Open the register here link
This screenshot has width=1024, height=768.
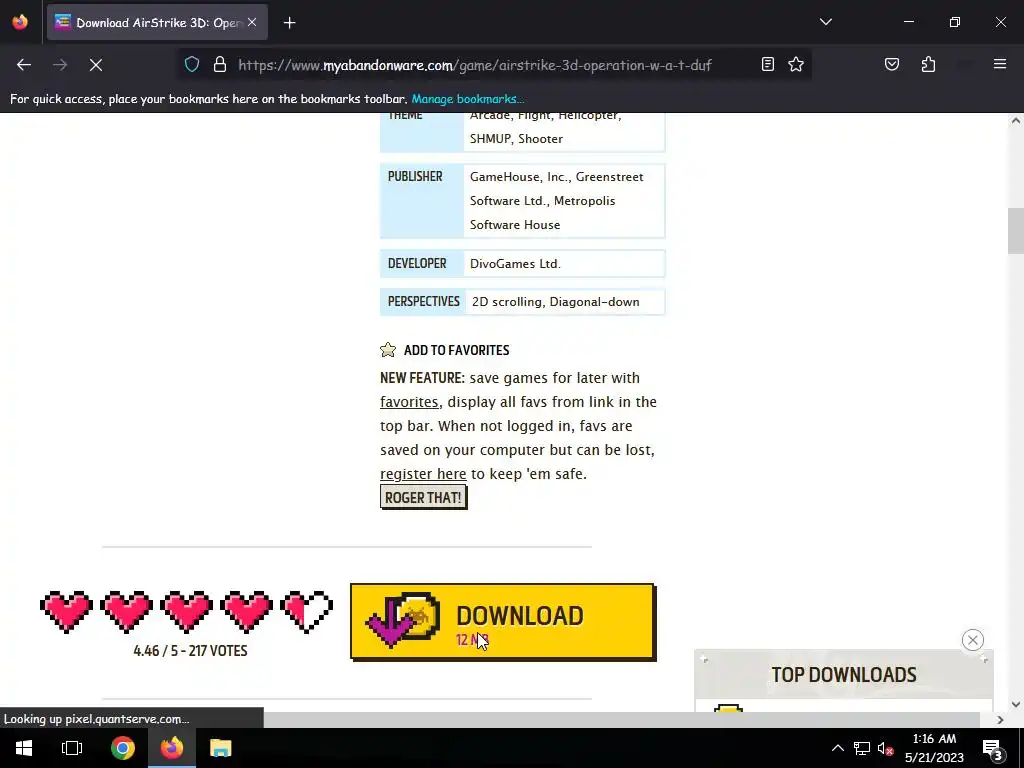pos(423,473)
